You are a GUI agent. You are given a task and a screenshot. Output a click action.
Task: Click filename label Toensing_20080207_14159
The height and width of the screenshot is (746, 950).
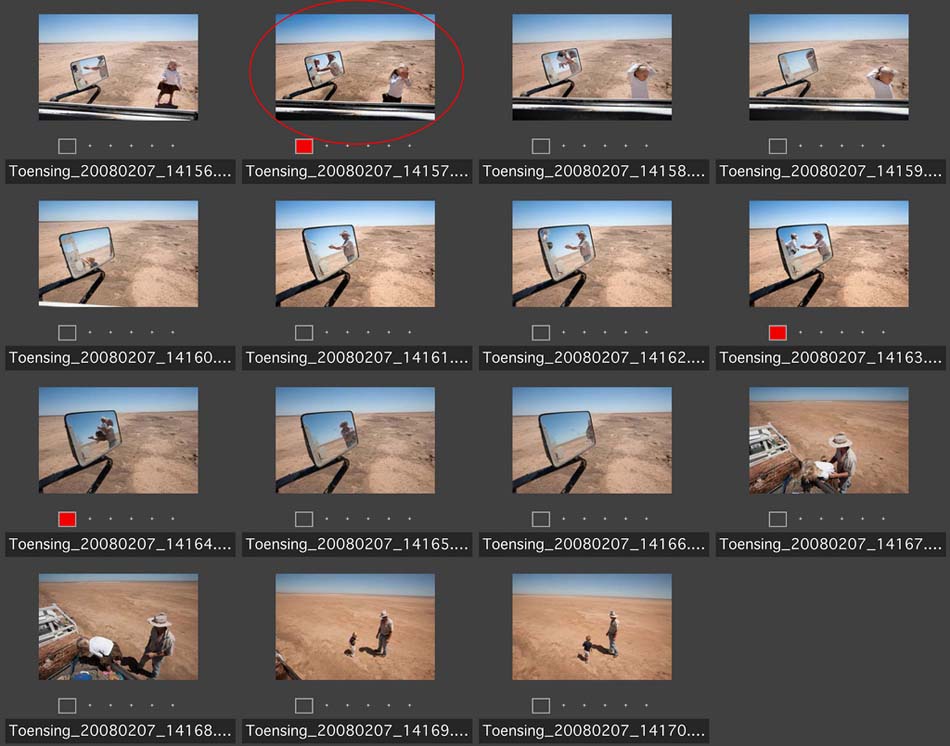coord(831,172)
